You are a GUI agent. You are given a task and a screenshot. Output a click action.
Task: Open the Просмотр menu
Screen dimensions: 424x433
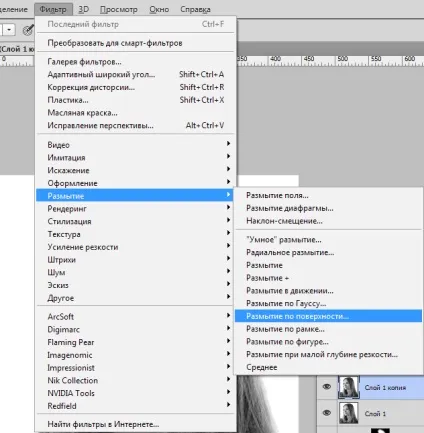(119, 9)
